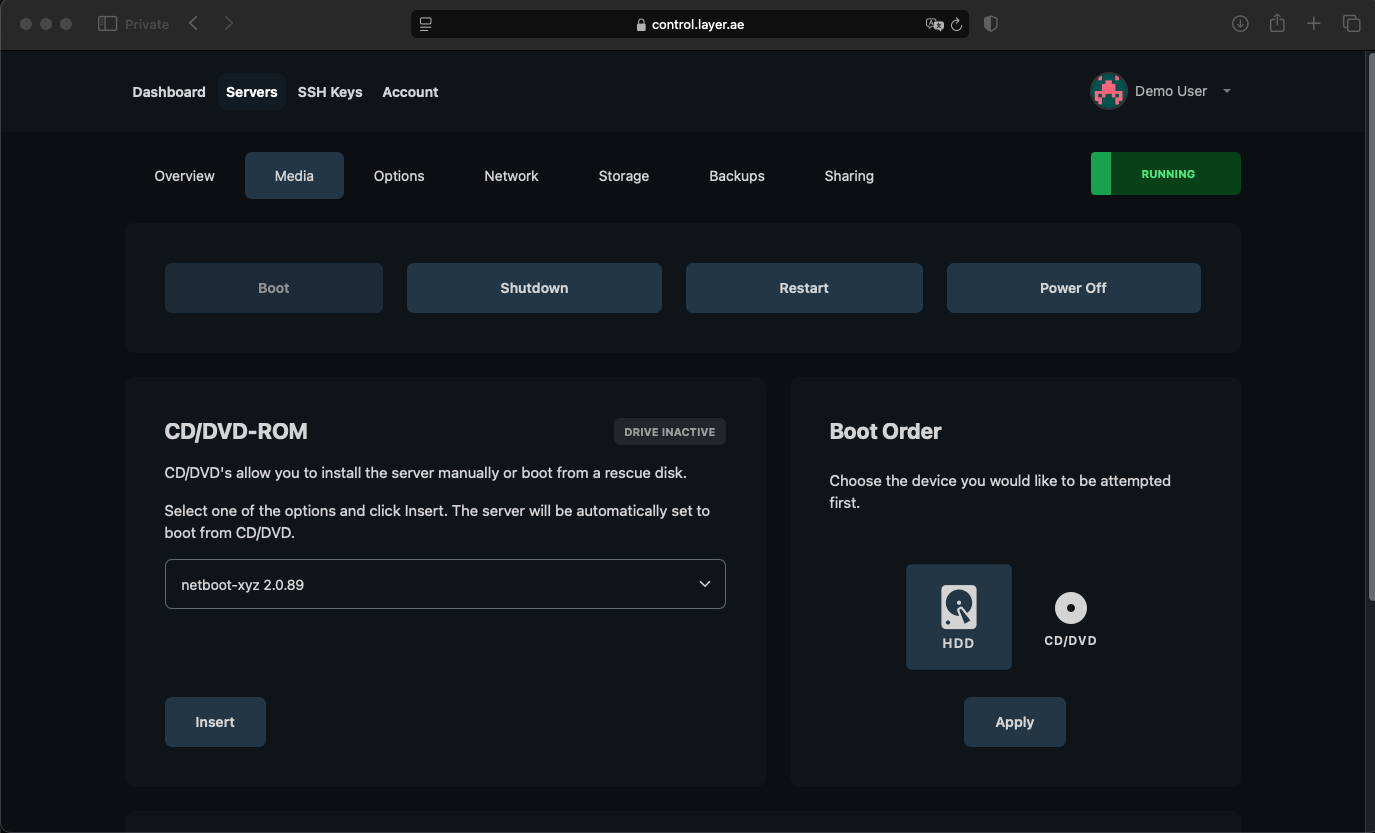The height and width of the screenshot is (833, 1375).
Task: Select the HDD boot device icon
Action: [x=958, y=617]
